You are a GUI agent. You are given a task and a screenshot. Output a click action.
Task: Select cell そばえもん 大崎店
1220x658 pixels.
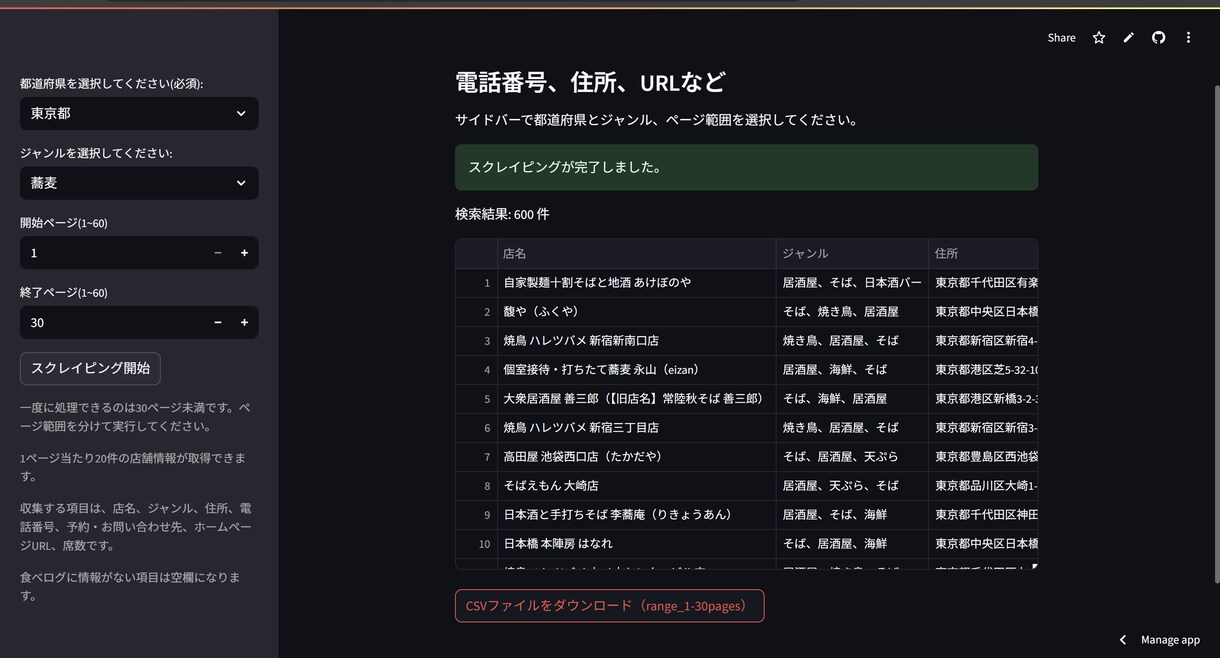coord(636,486)
